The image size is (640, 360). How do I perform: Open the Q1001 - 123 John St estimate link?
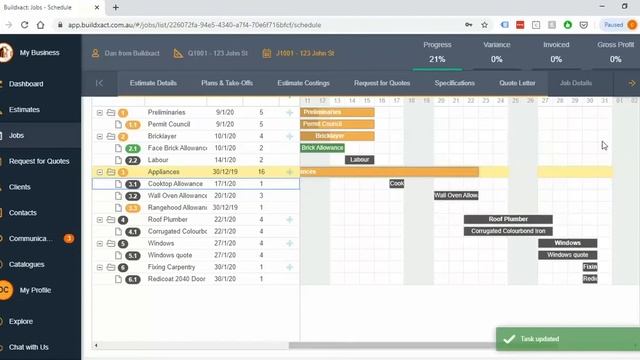point(211,53)
